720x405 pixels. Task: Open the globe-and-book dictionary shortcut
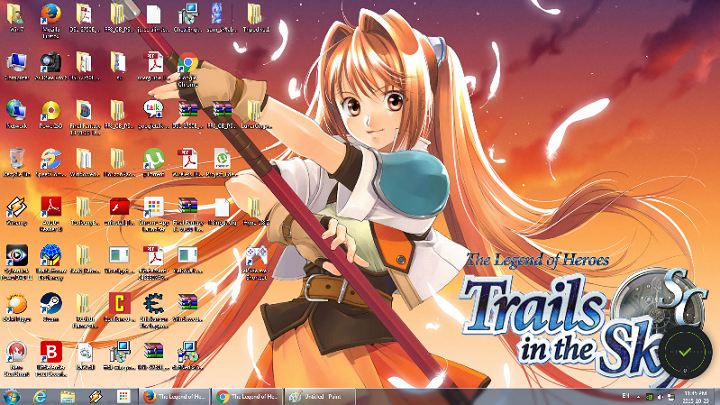tap(51, 262)
